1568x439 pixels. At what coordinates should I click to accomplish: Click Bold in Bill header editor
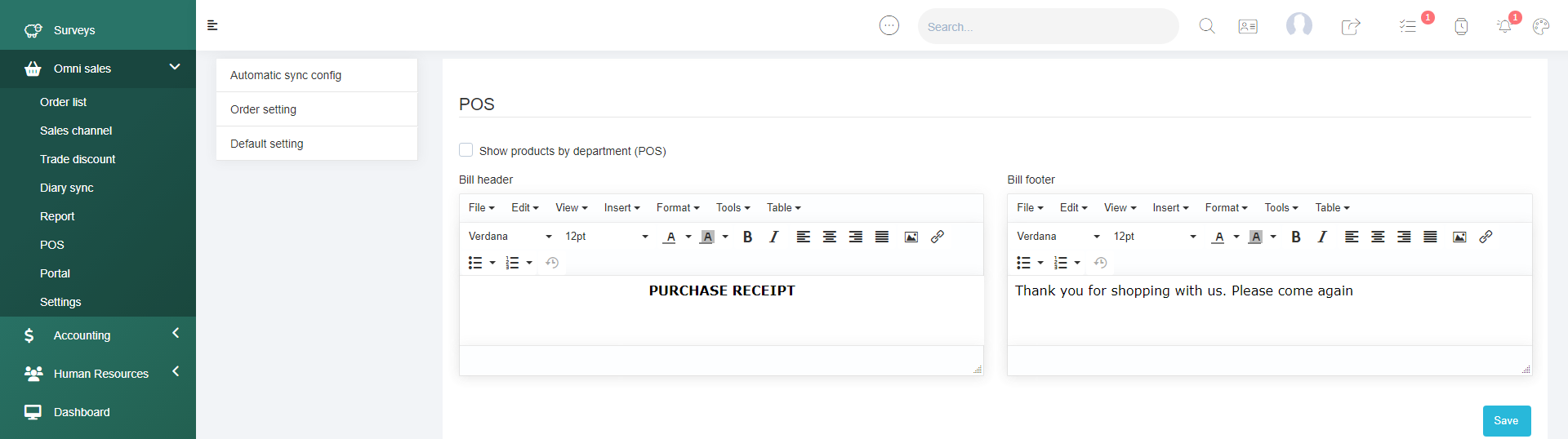tap(747, 237)
